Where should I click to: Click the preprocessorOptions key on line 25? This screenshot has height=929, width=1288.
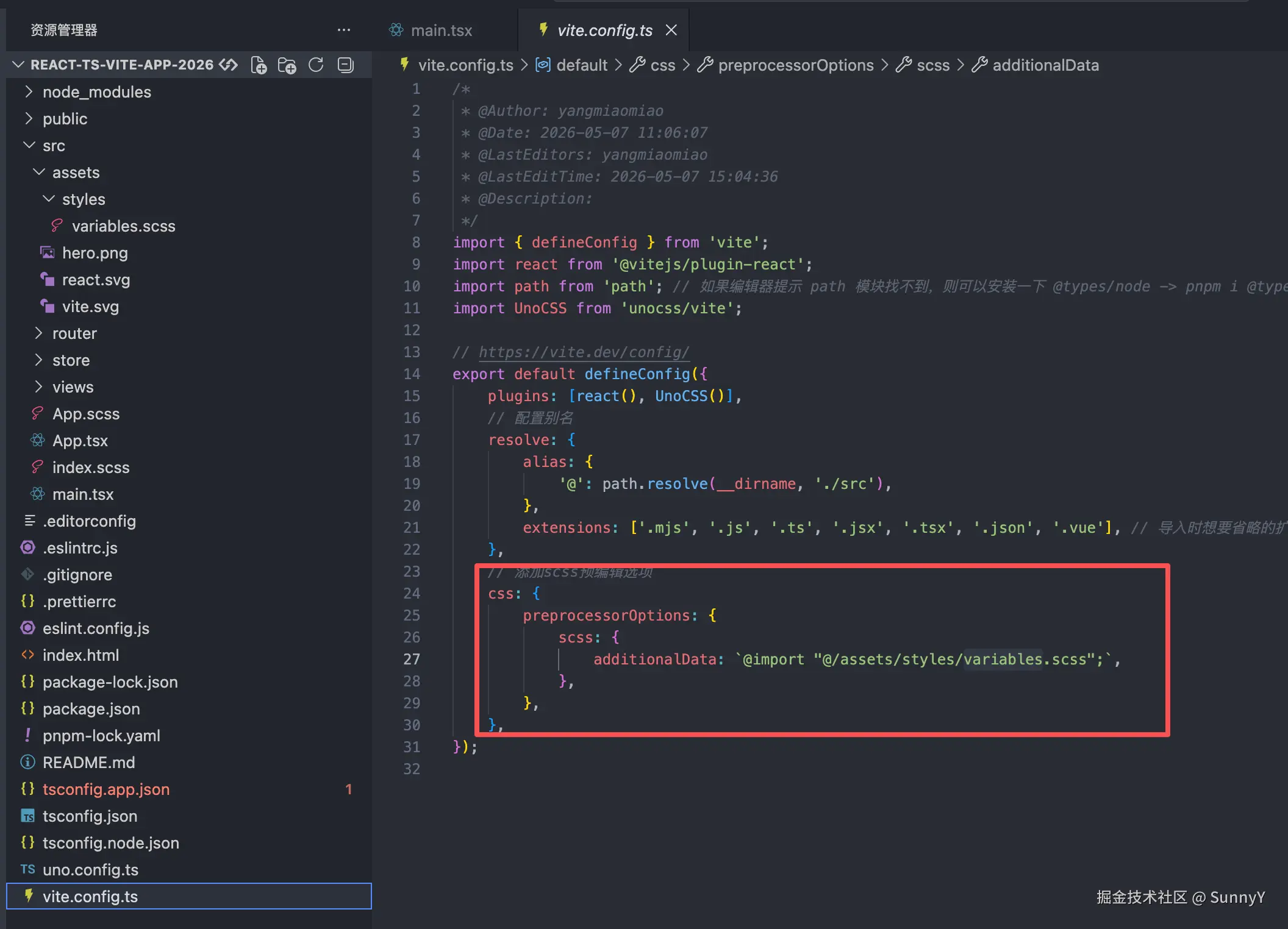click(x=606, y=616)
